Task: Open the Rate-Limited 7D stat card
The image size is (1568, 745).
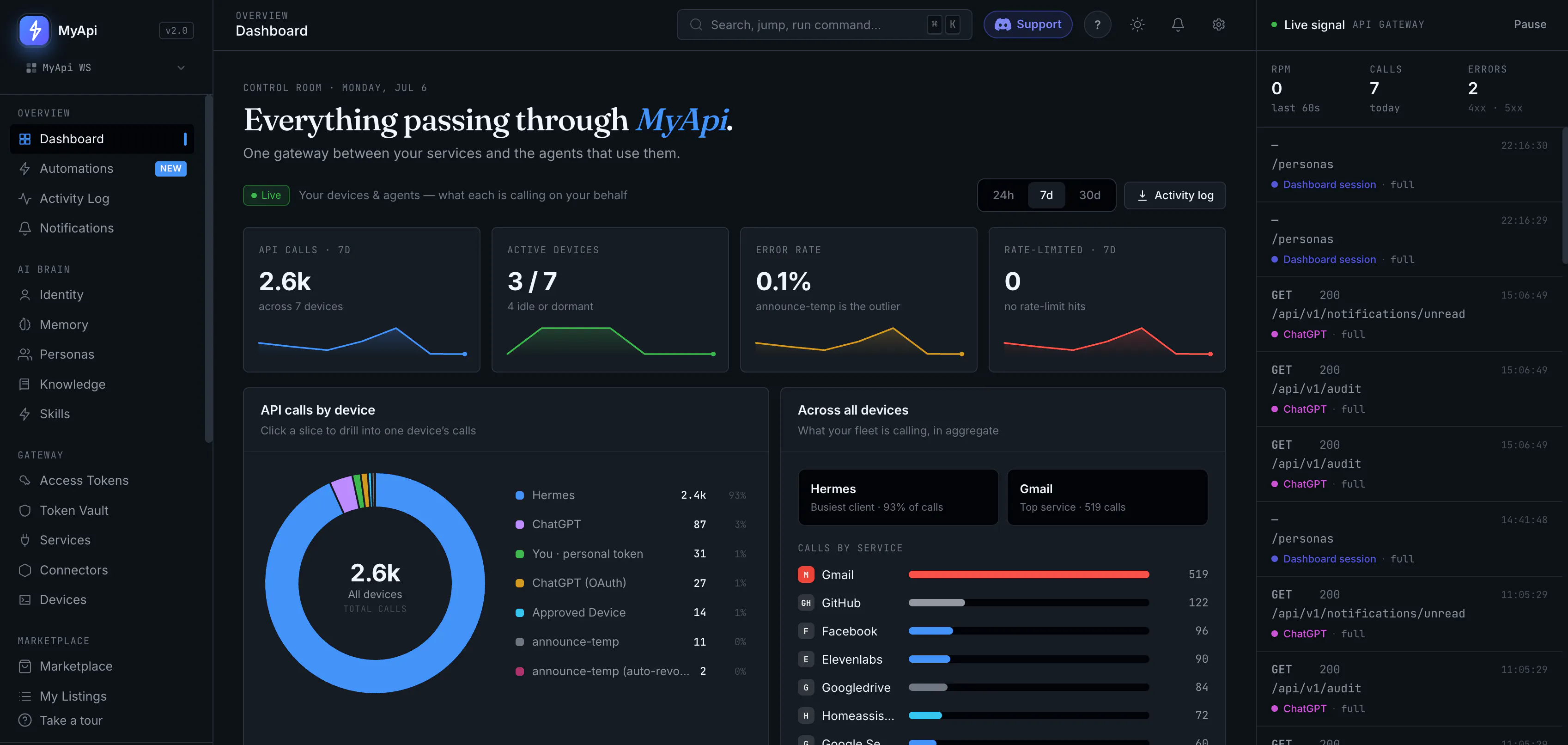Action: (1107, 299)
